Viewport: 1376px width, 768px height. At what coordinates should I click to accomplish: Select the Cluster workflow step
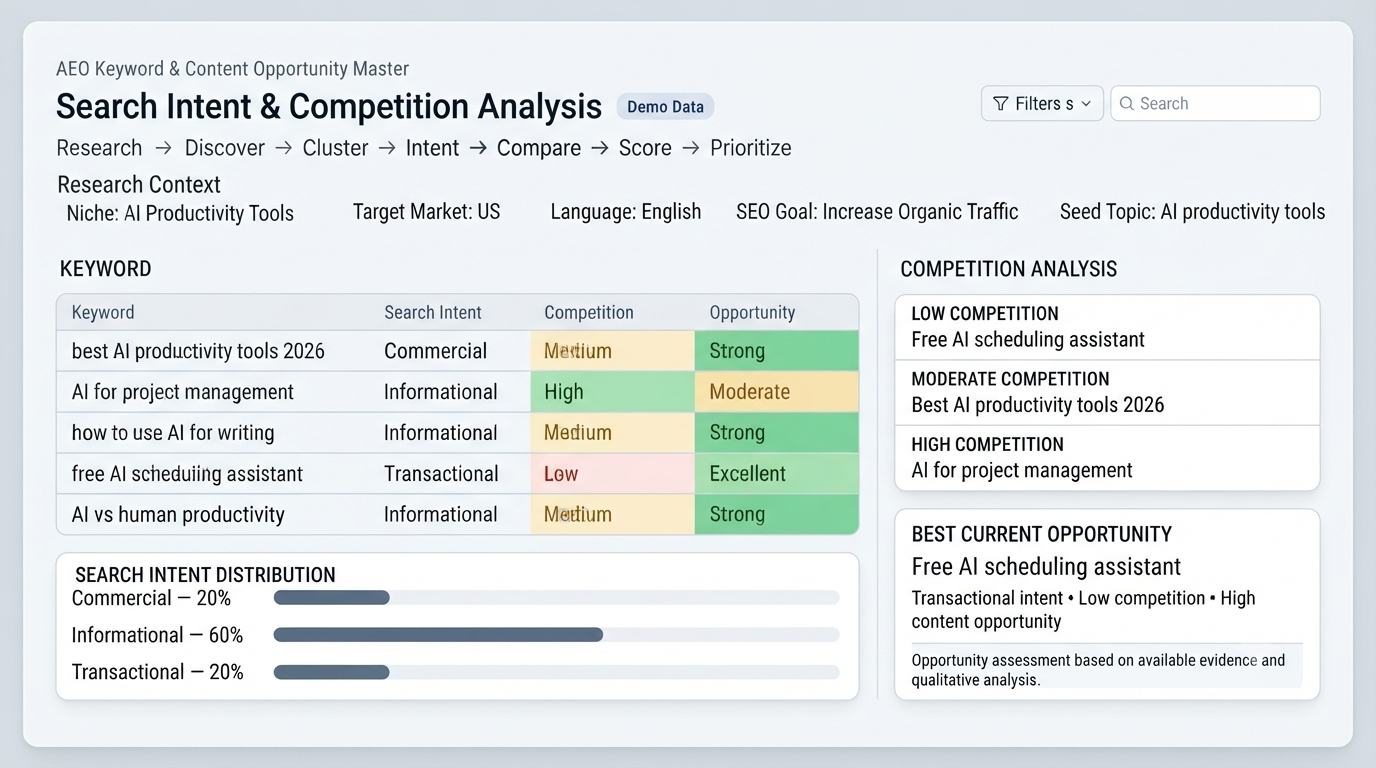[x=335, y=148]
